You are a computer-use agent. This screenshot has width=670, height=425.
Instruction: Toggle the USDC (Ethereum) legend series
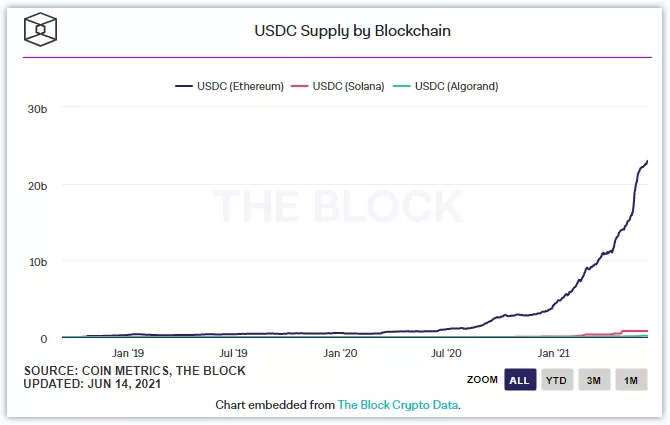(242, 86)
